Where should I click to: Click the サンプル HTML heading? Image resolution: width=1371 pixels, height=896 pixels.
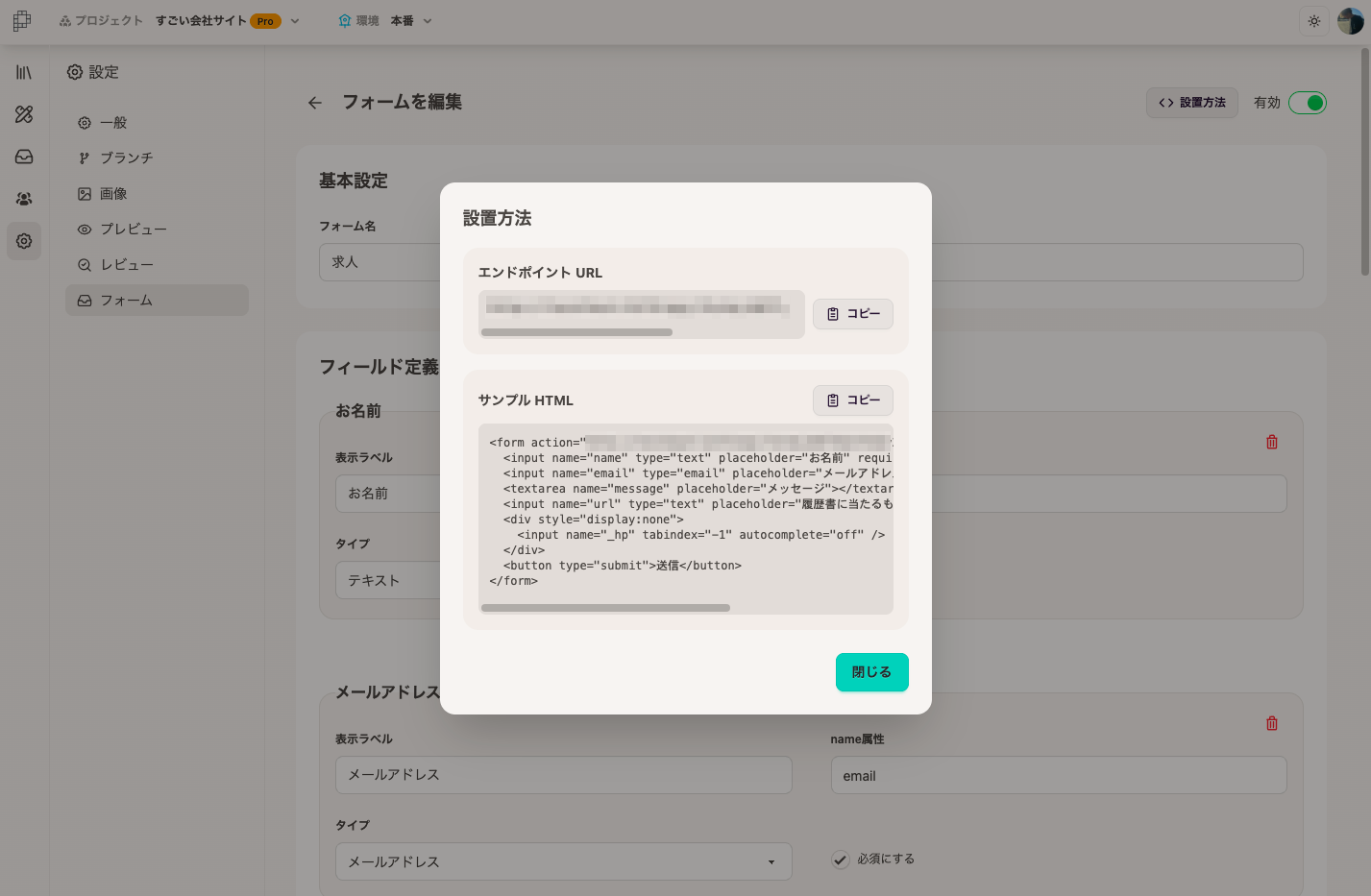pos(526,400)
